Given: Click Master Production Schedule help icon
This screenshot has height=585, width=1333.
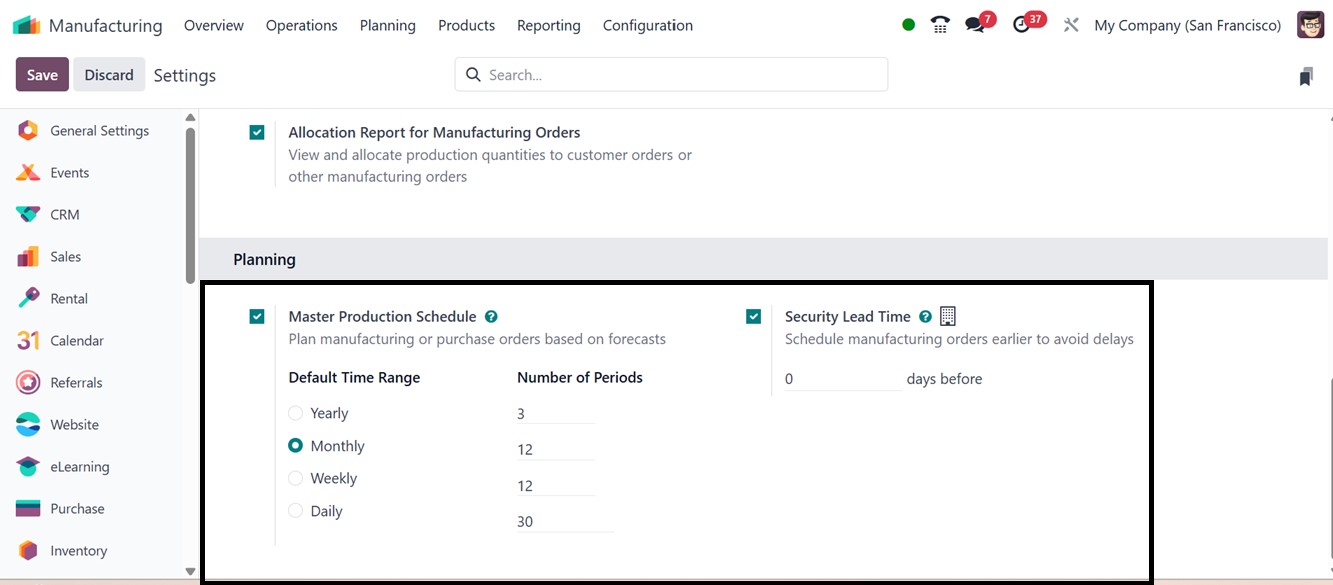Looking at the screenshot, I should click(x=491, y=317).
